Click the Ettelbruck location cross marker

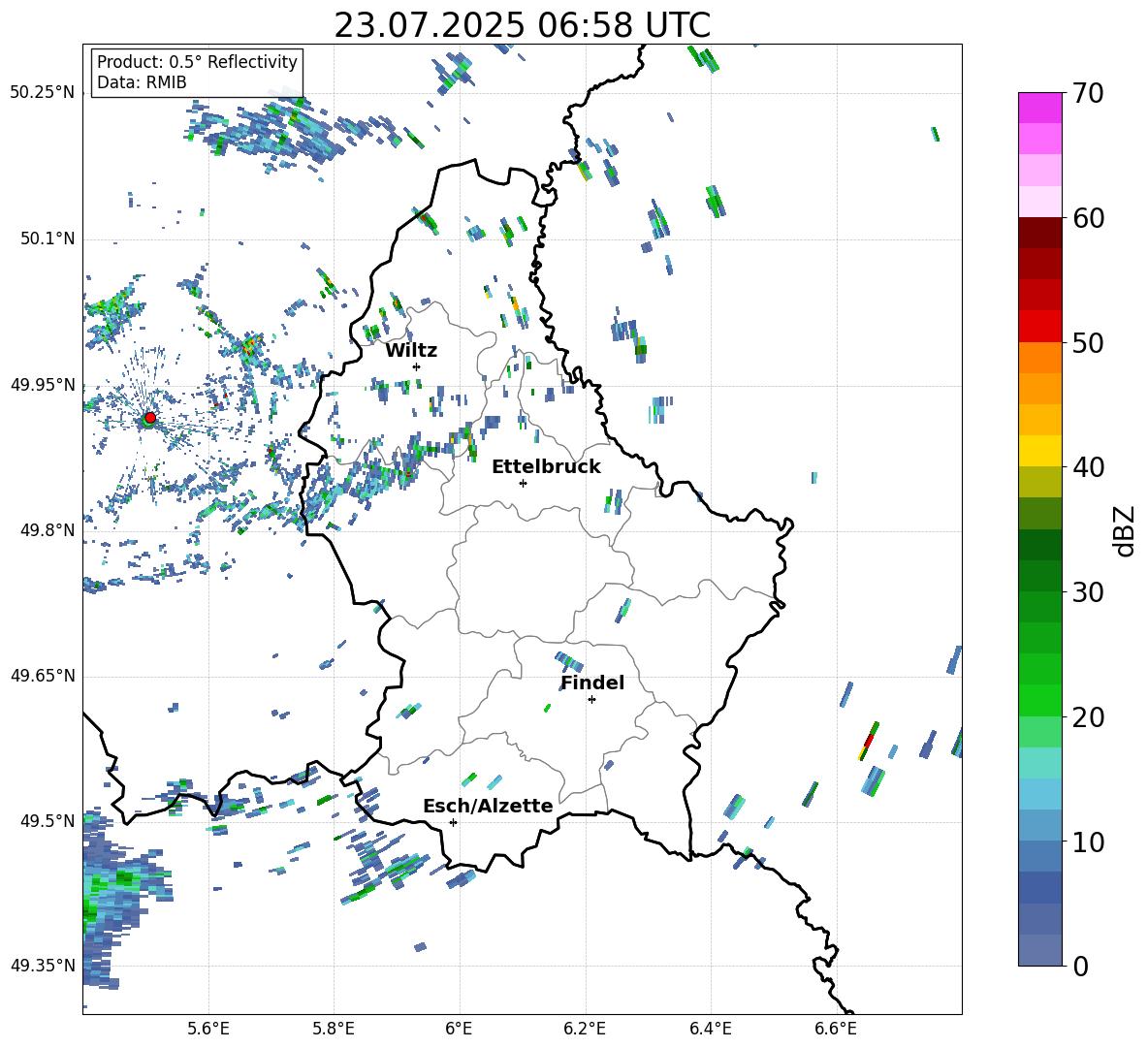pyautogui.click(x=523, y=483)
